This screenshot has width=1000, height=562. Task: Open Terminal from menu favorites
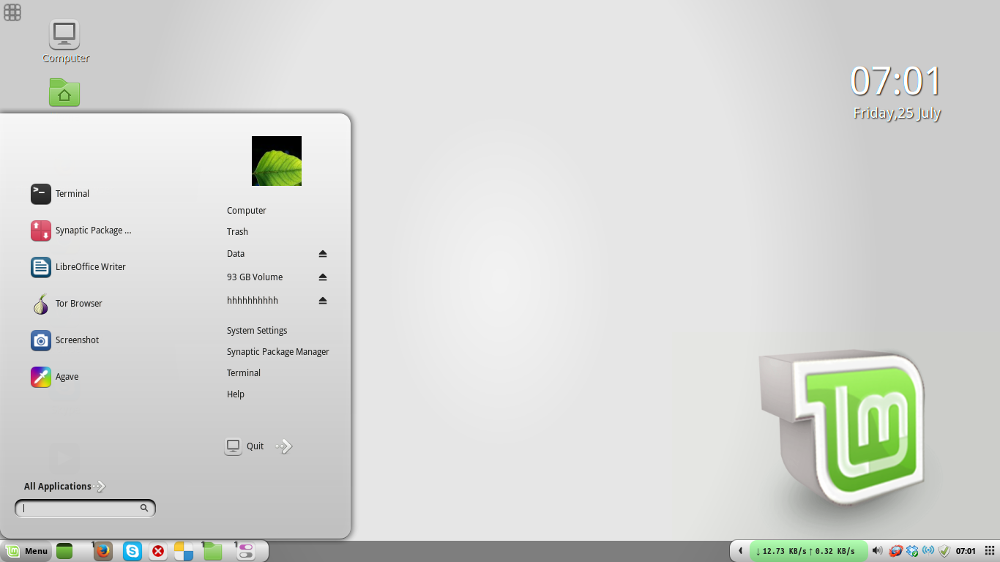(x=60, y=194)
